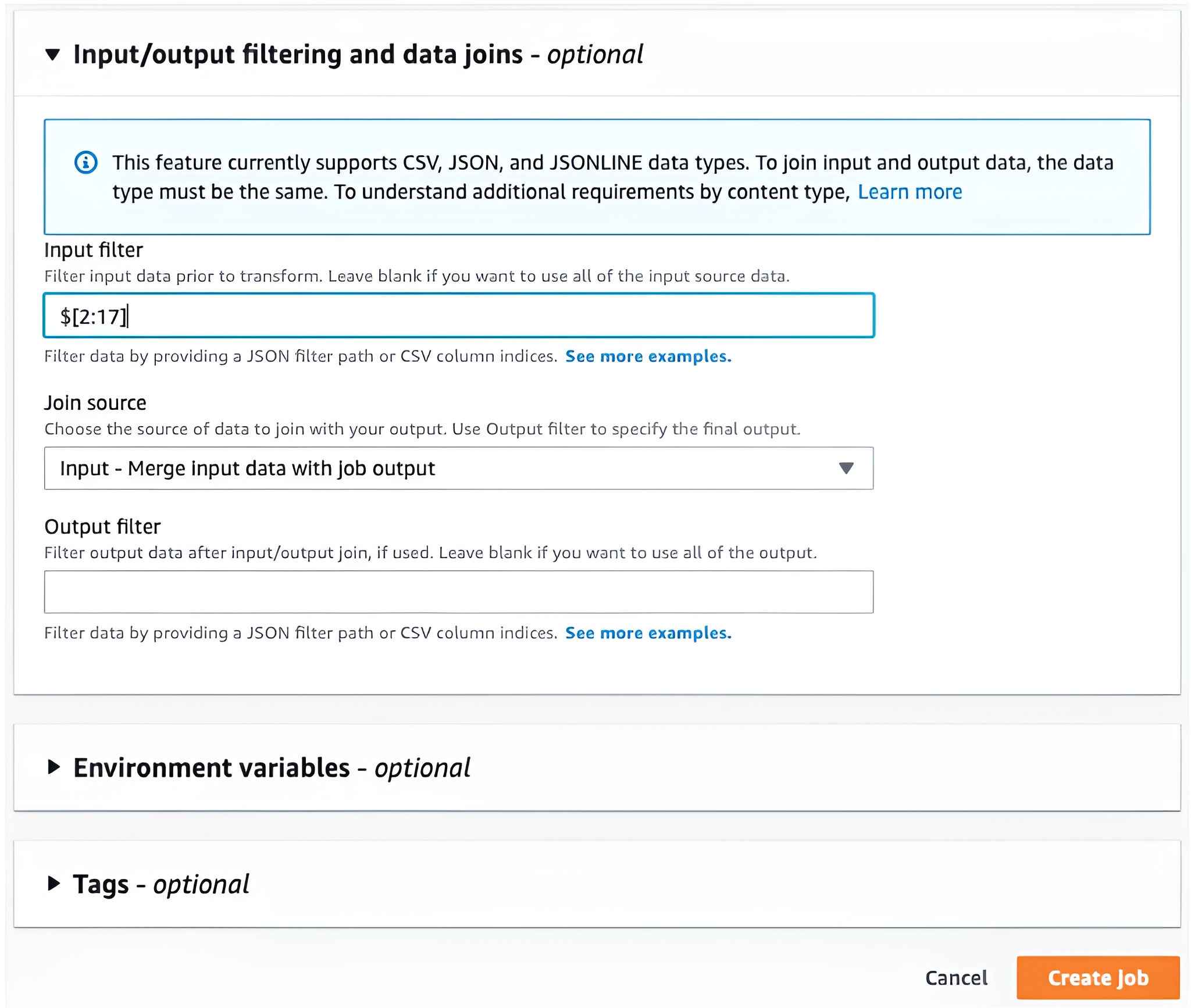The width and height of the screenshot is (1191, 1008).
Task: Expand the Tags optional section
Action: tap(54, 883)
